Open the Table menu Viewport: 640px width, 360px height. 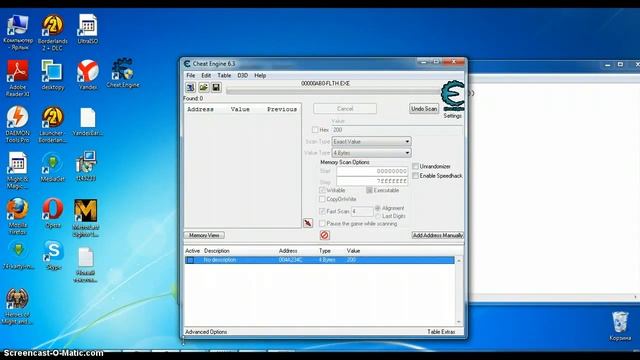(224, 76)
